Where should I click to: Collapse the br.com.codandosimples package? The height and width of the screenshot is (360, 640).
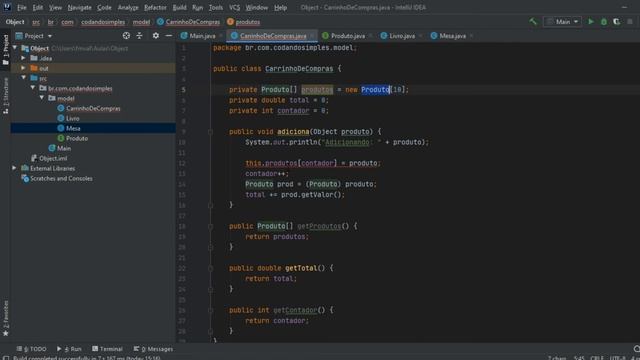click(33, 88)
